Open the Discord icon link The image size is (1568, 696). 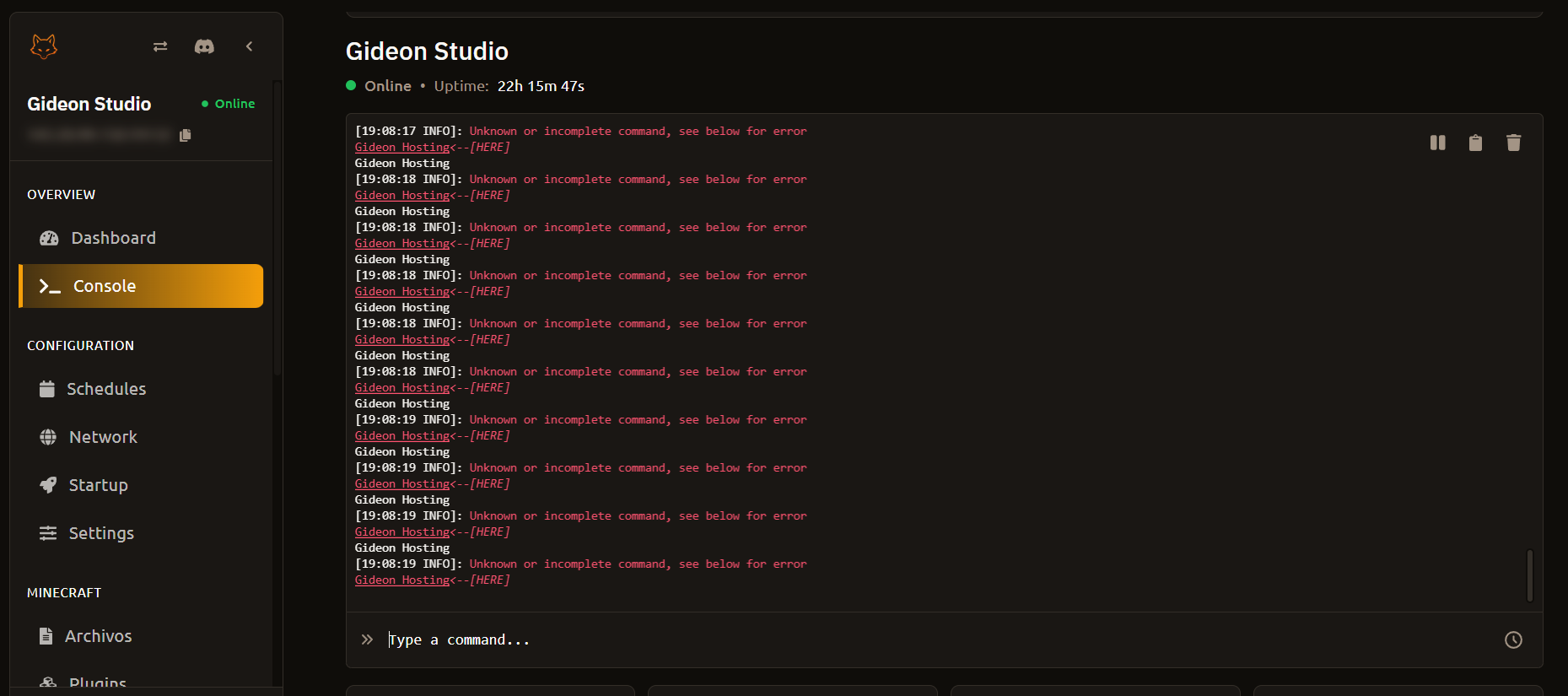coord(204,46)
